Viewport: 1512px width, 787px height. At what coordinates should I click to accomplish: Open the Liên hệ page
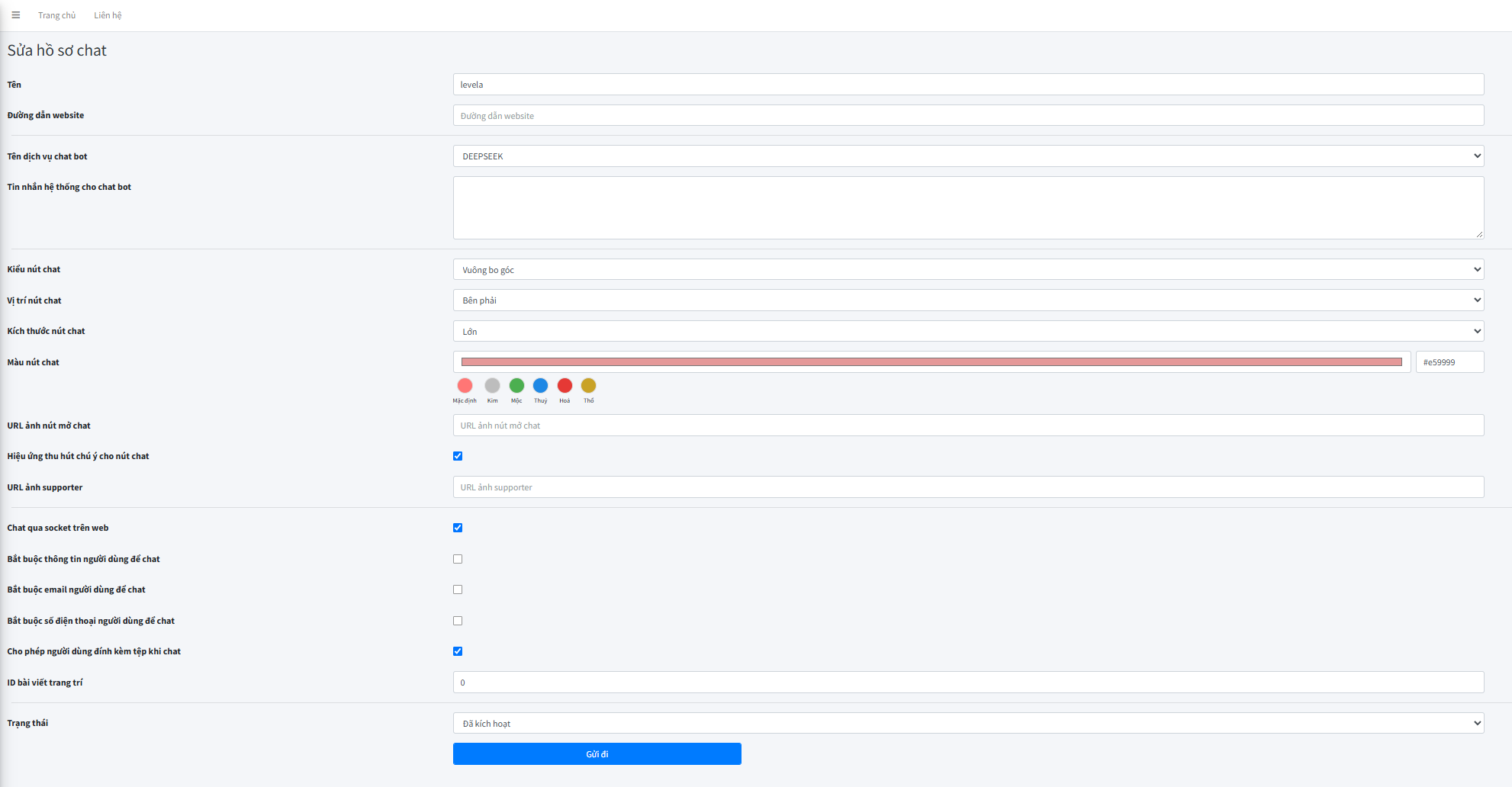(x=108, y=15)
